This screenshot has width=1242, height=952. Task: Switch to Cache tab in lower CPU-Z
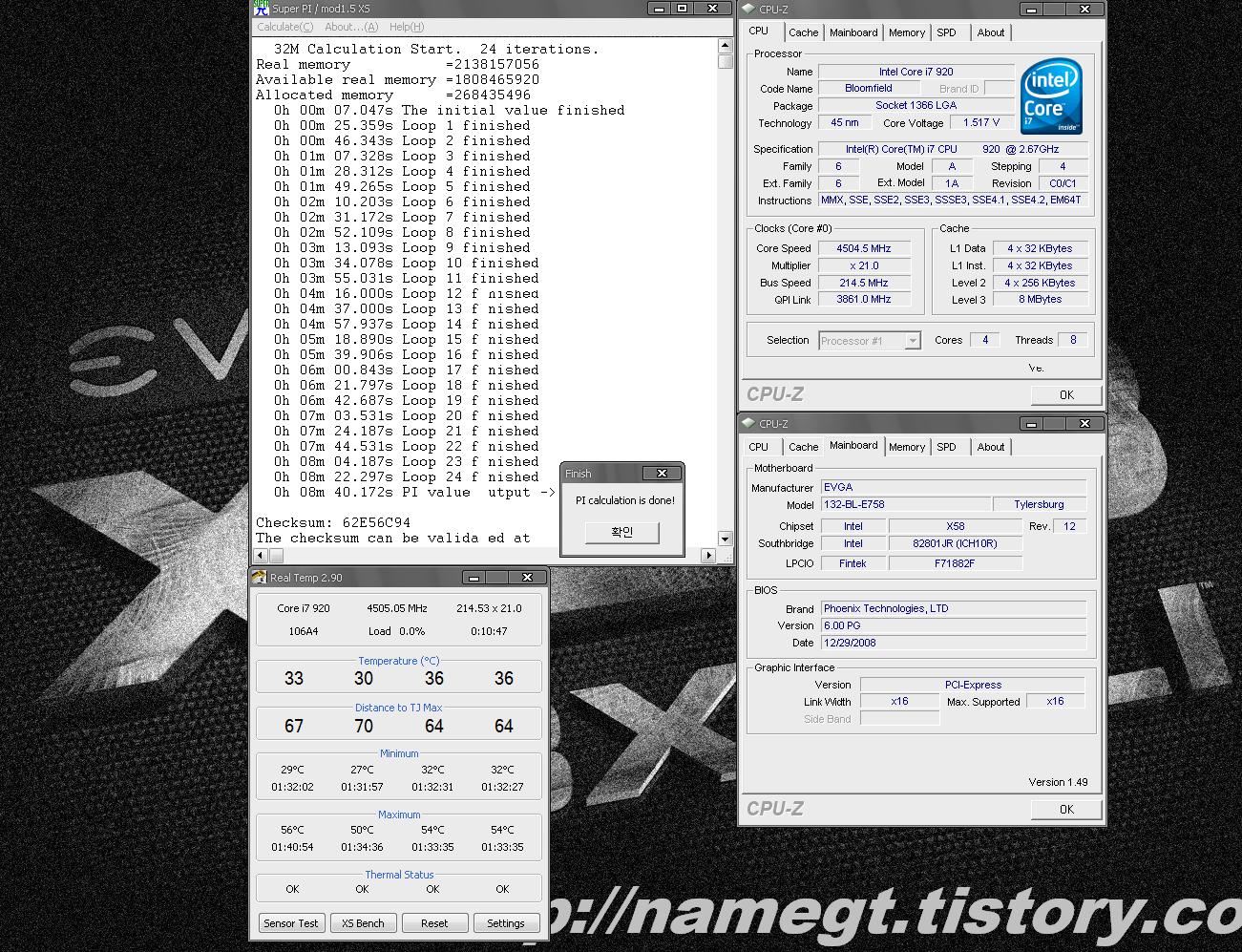[x=803, y=447]
